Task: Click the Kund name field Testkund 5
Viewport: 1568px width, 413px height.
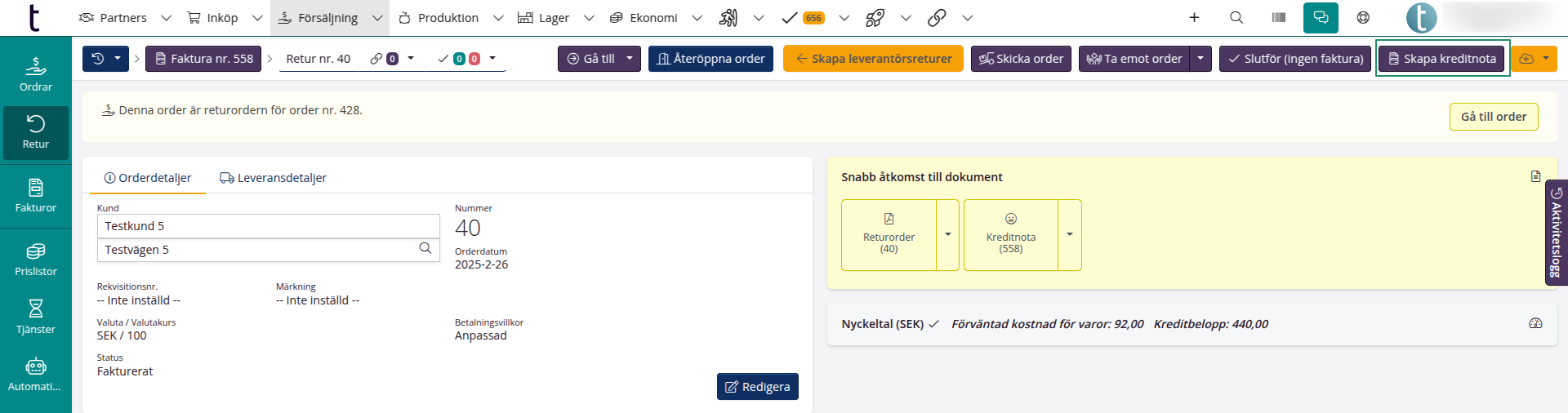Action: tap(268, 226)
